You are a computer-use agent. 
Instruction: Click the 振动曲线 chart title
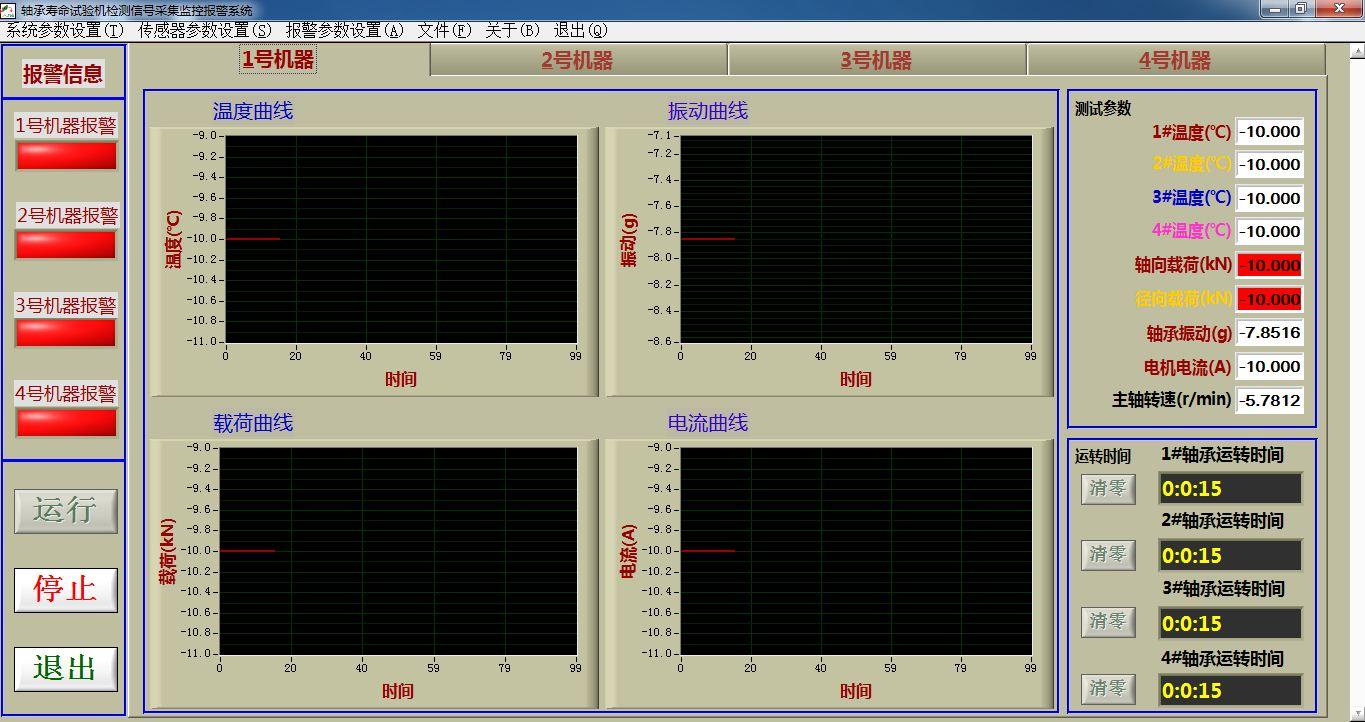pyautogui.click(x=708, y=111)
